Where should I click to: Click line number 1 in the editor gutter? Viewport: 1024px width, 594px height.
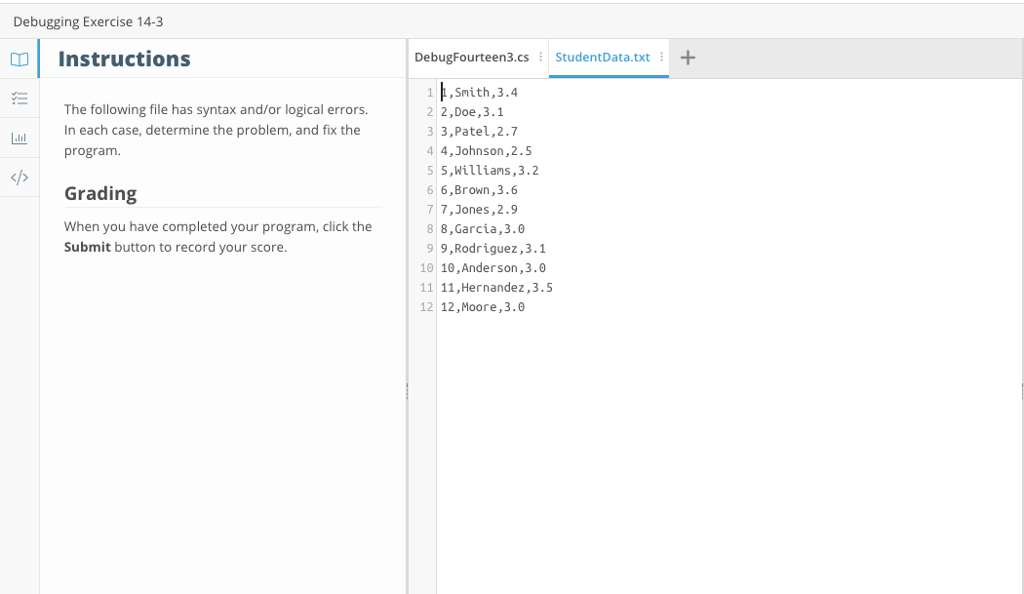tap(428, 91)
